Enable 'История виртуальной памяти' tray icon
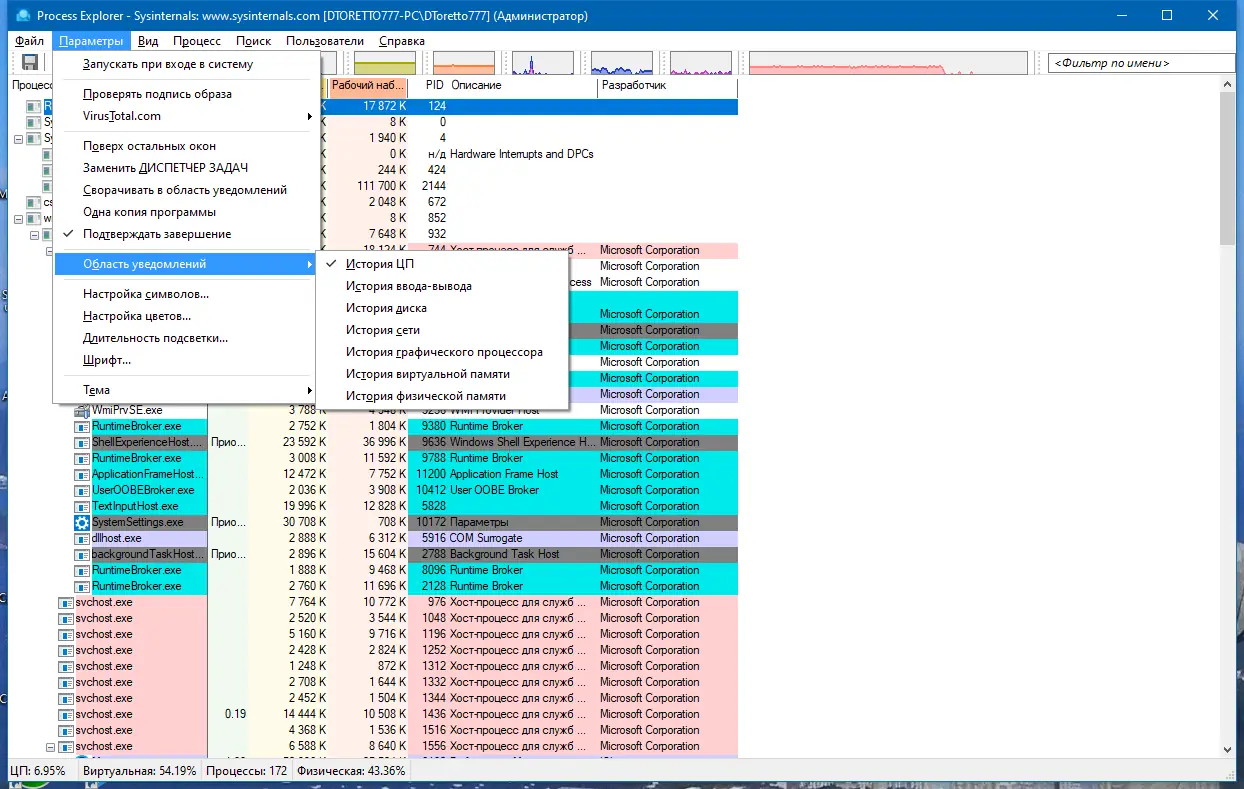Screen dimensions: 1244x789 click(x=441, y=374)
